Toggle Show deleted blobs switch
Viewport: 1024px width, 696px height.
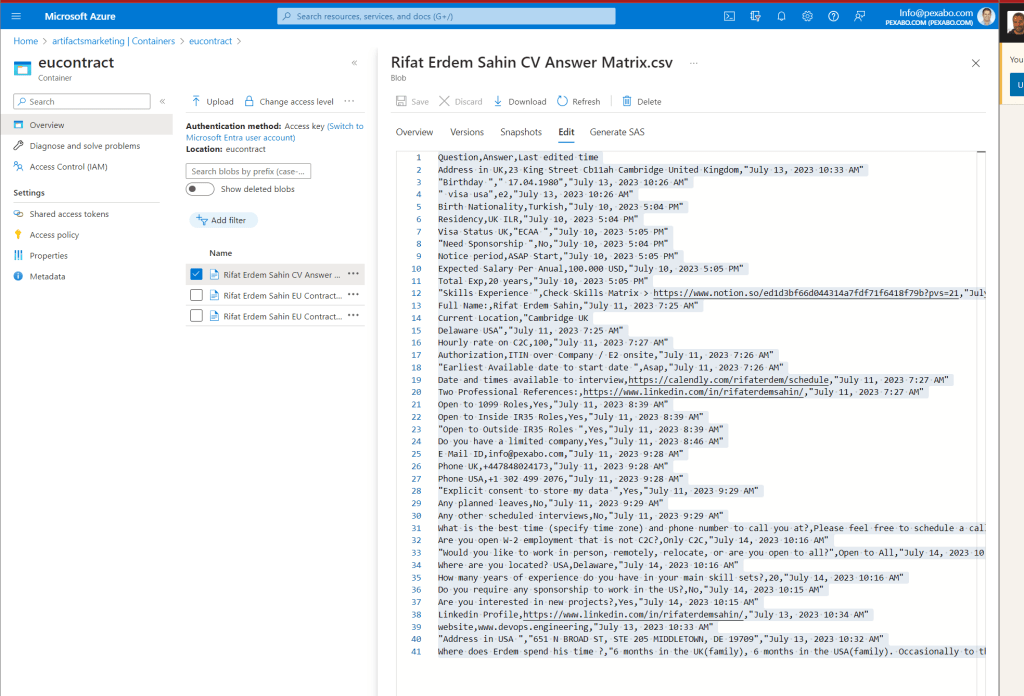pyautogui.click(x=200, y=189)
